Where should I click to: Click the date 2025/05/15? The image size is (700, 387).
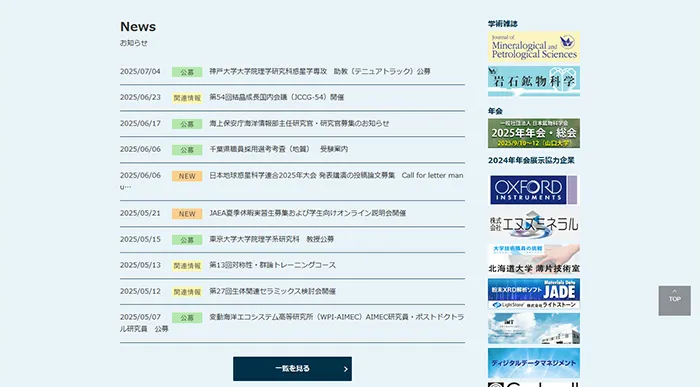pos(140,239)
